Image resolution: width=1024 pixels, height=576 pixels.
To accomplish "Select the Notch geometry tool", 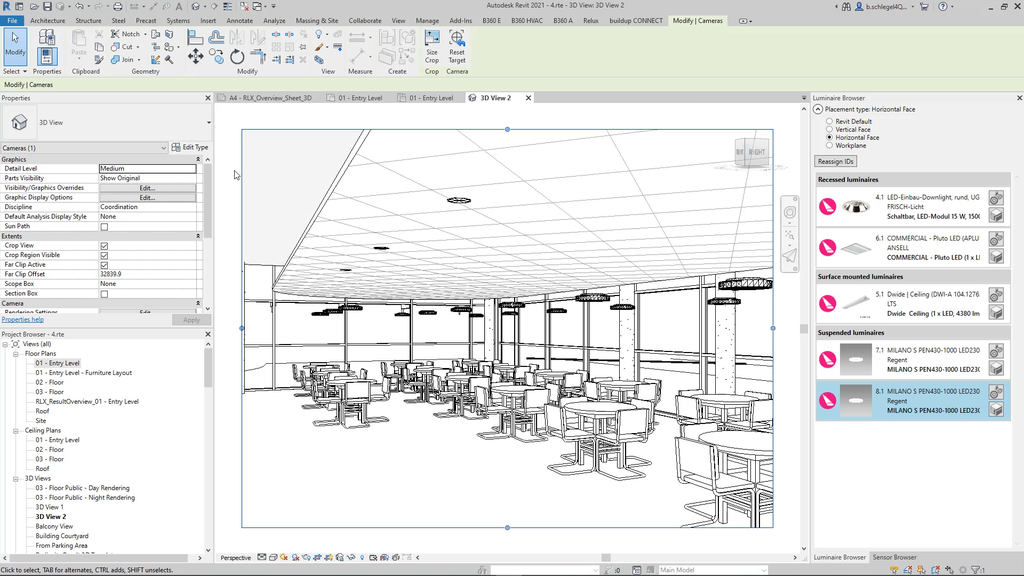I will [x=125, y=34].
